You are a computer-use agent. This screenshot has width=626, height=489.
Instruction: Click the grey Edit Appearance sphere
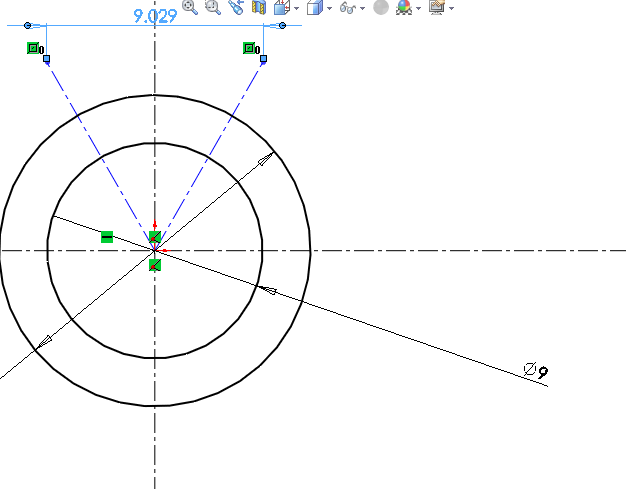point(381,7)
